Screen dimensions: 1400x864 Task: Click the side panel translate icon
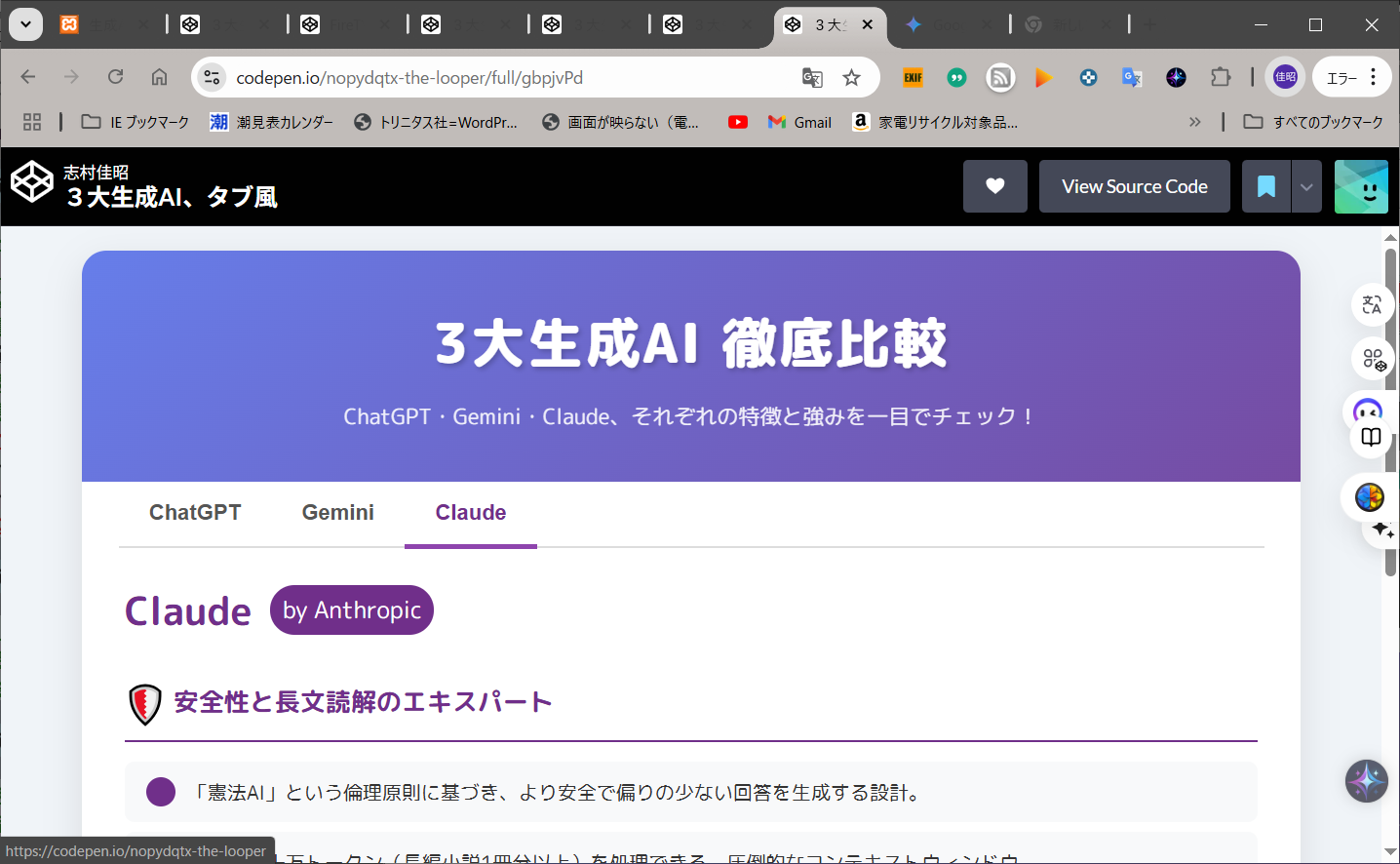[x=1372, y=305]
